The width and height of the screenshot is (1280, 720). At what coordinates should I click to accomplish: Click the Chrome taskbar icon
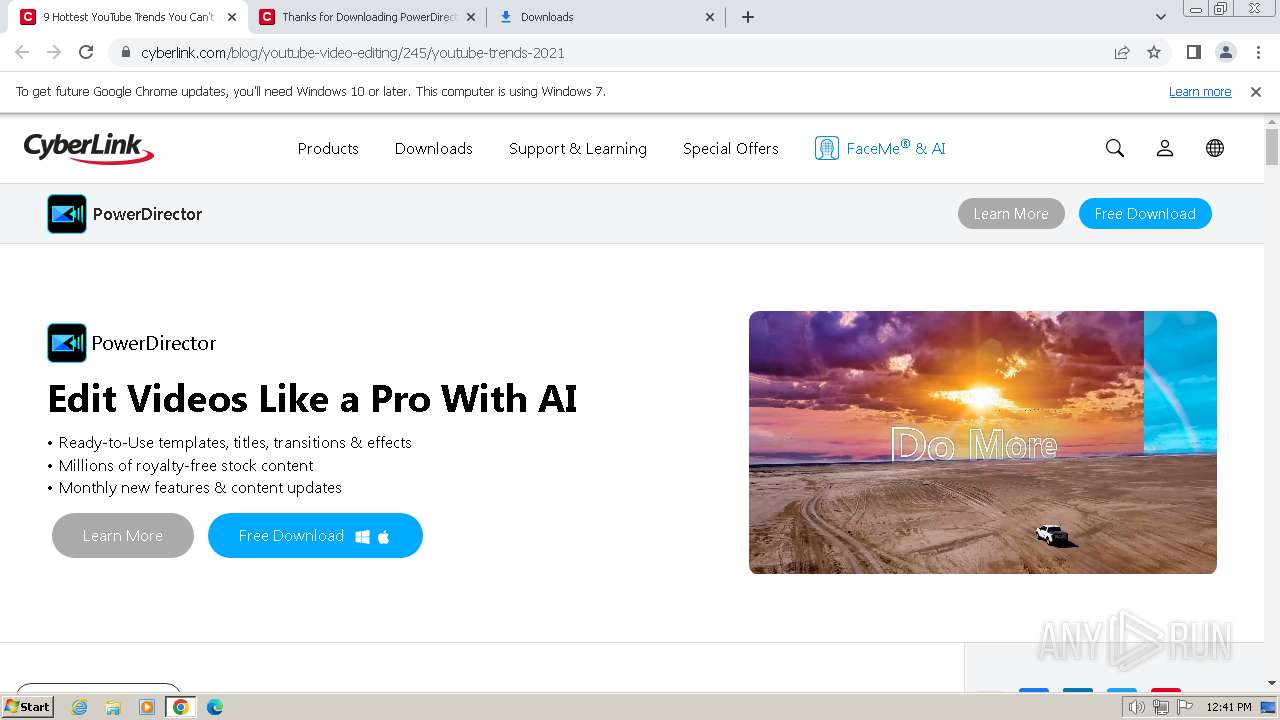[x=180, y=707]
